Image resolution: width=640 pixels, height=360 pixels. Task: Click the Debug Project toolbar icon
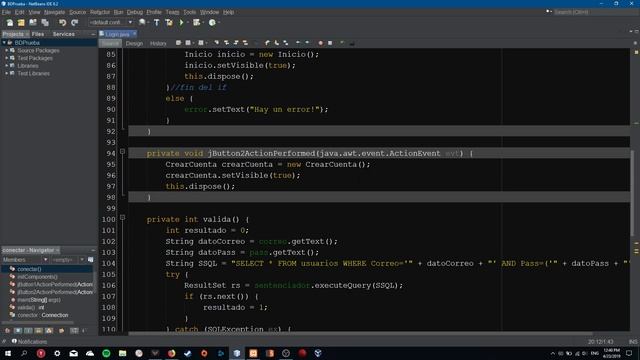(x=196, y=22)
